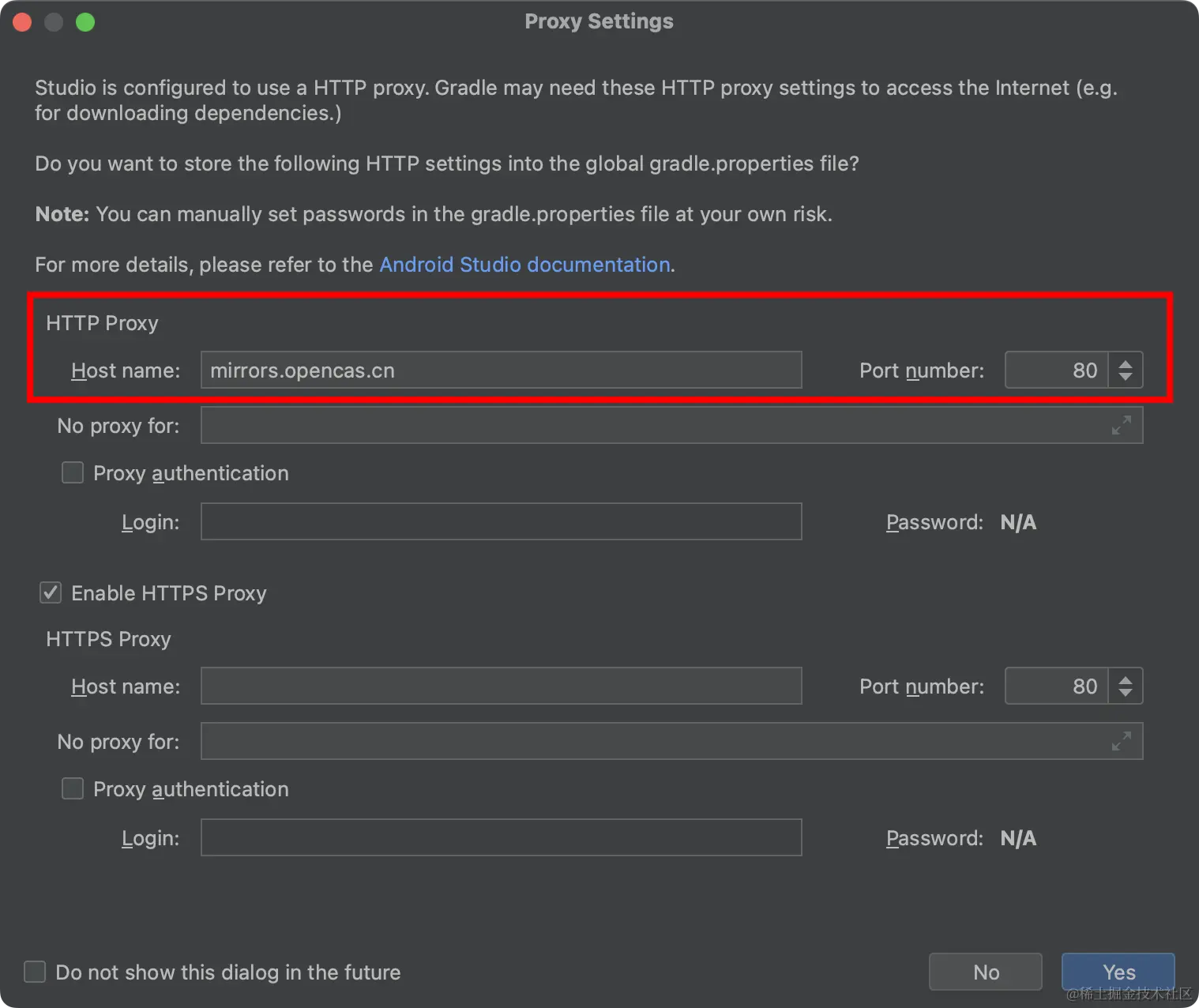Click the 'Note:' bold text
Image resolution: width=1199 pixels, height=1008 pixels.
(x=62, y=214)
